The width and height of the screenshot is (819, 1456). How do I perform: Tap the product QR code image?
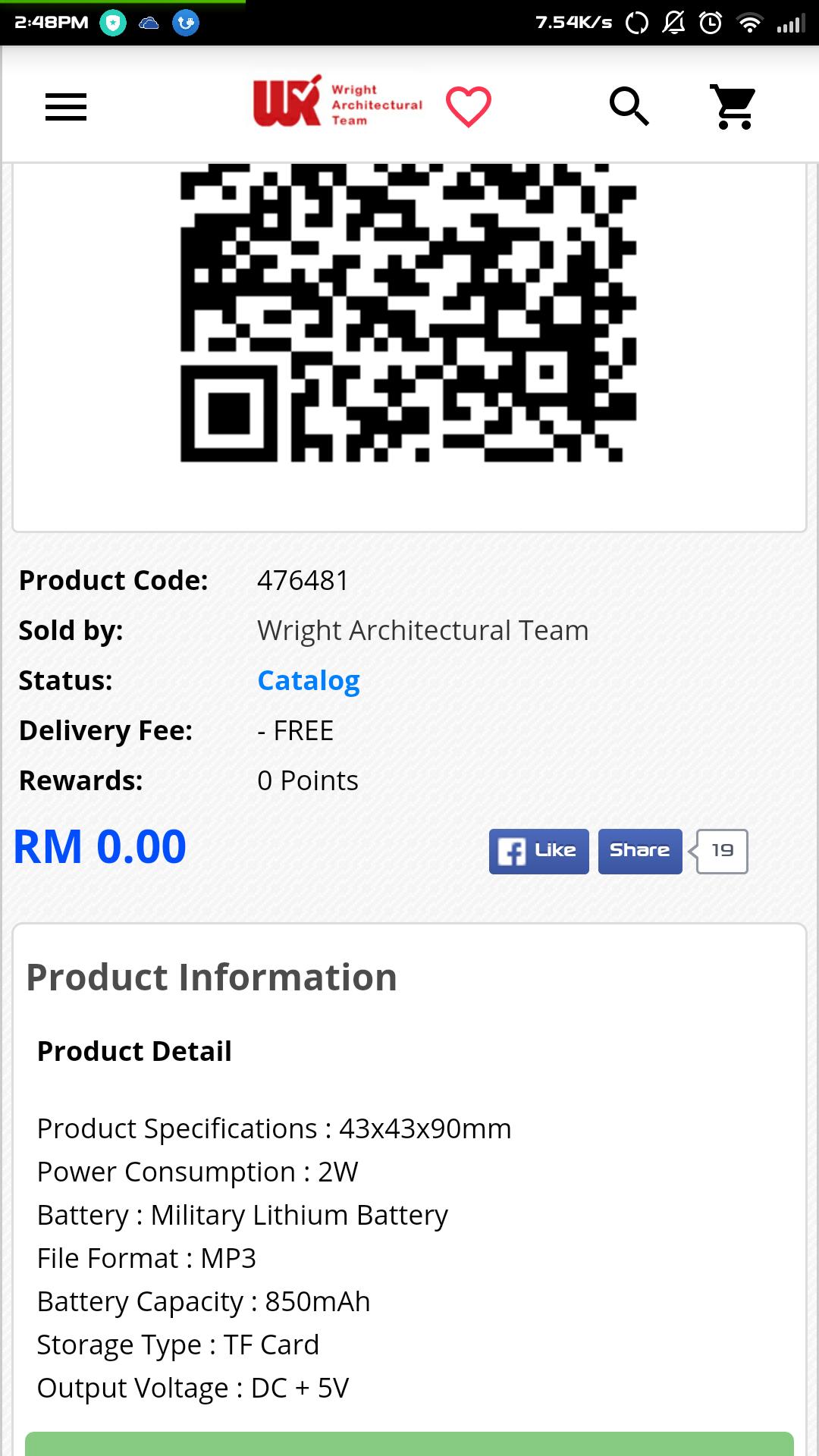coord(408,312)
